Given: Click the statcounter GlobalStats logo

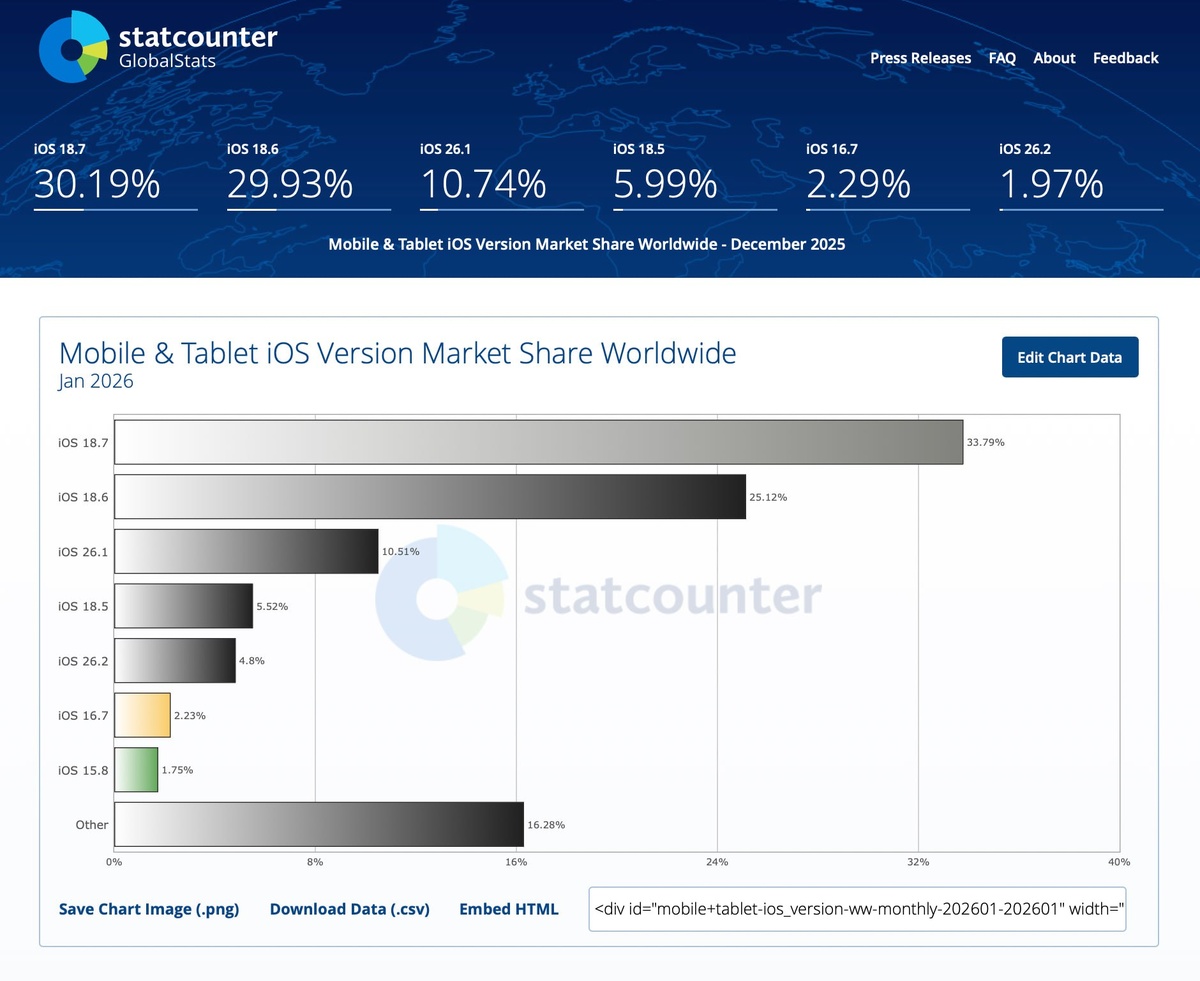Looking at the screenshot, I should pyautogui.click(x=158, y=48).
